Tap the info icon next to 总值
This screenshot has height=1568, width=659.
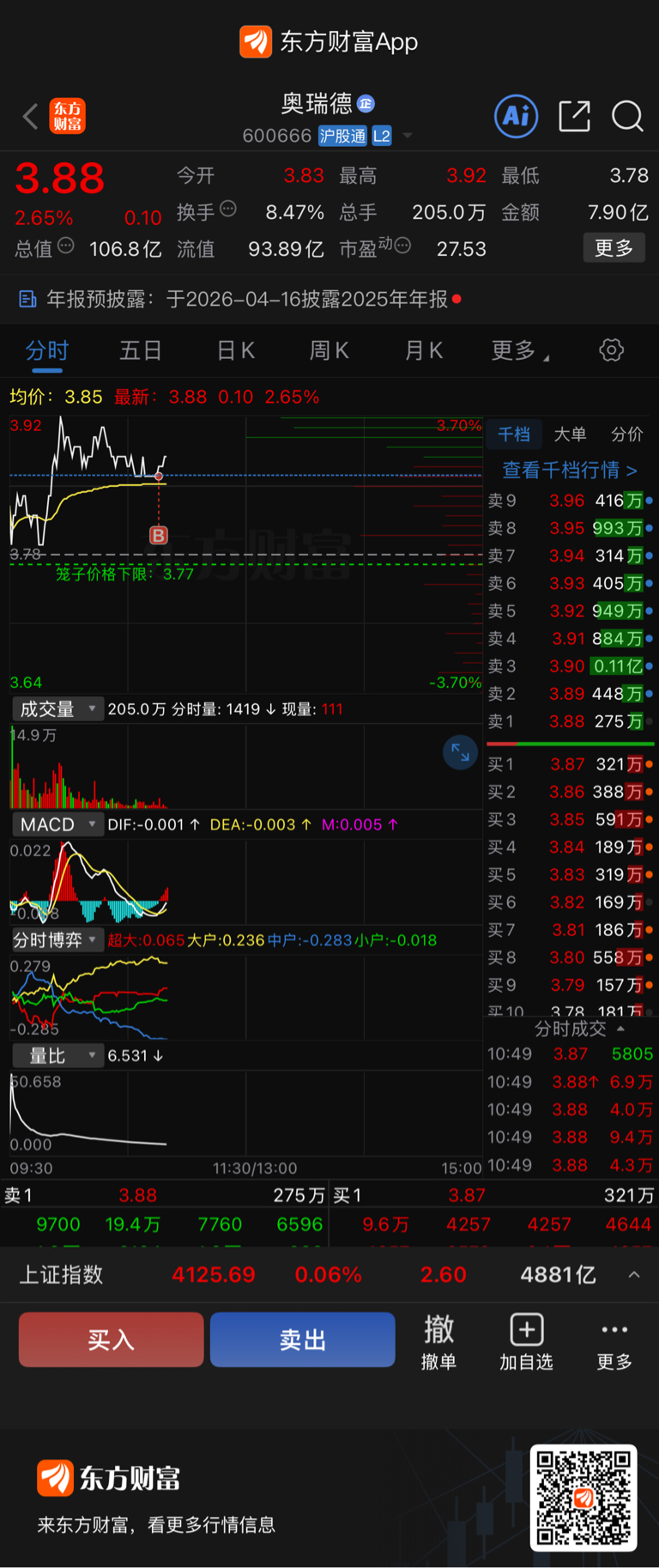tap(66, 246)
